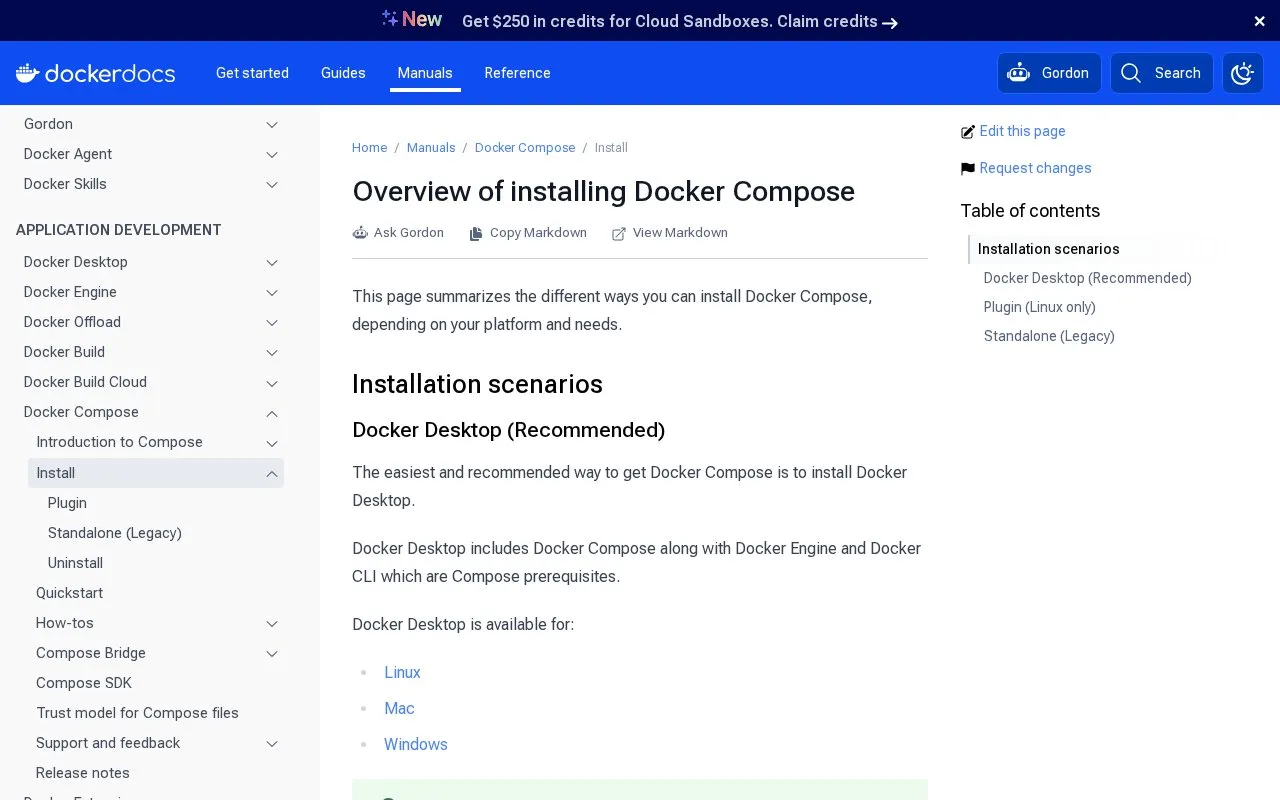1280x800 pixels.
Task: Open Introduction to Compose sidebar entry
Action: 119,442
